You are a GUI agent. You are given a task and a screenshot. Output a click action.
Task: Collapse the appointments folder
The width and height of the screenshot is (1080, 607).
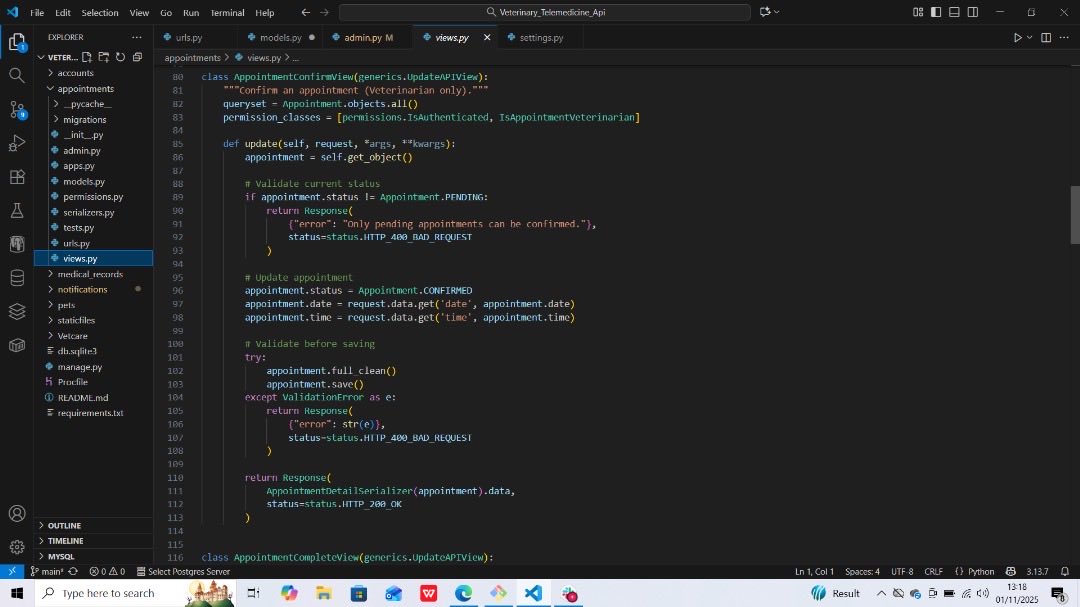(83, 88)
